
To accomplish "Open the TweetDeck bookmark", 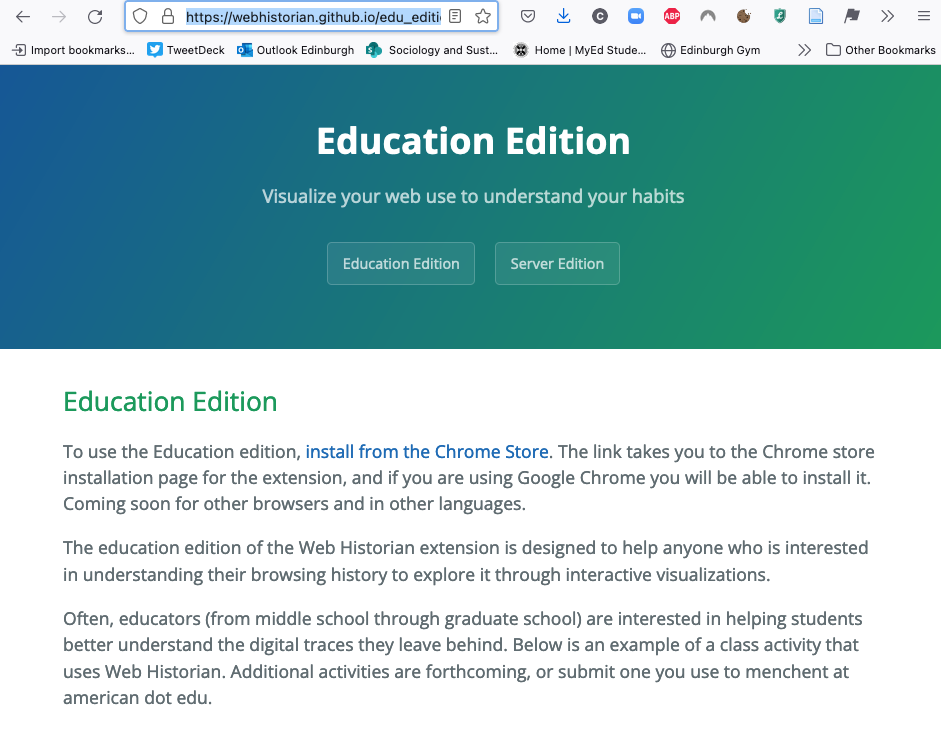I will click(x=186, y=50).
